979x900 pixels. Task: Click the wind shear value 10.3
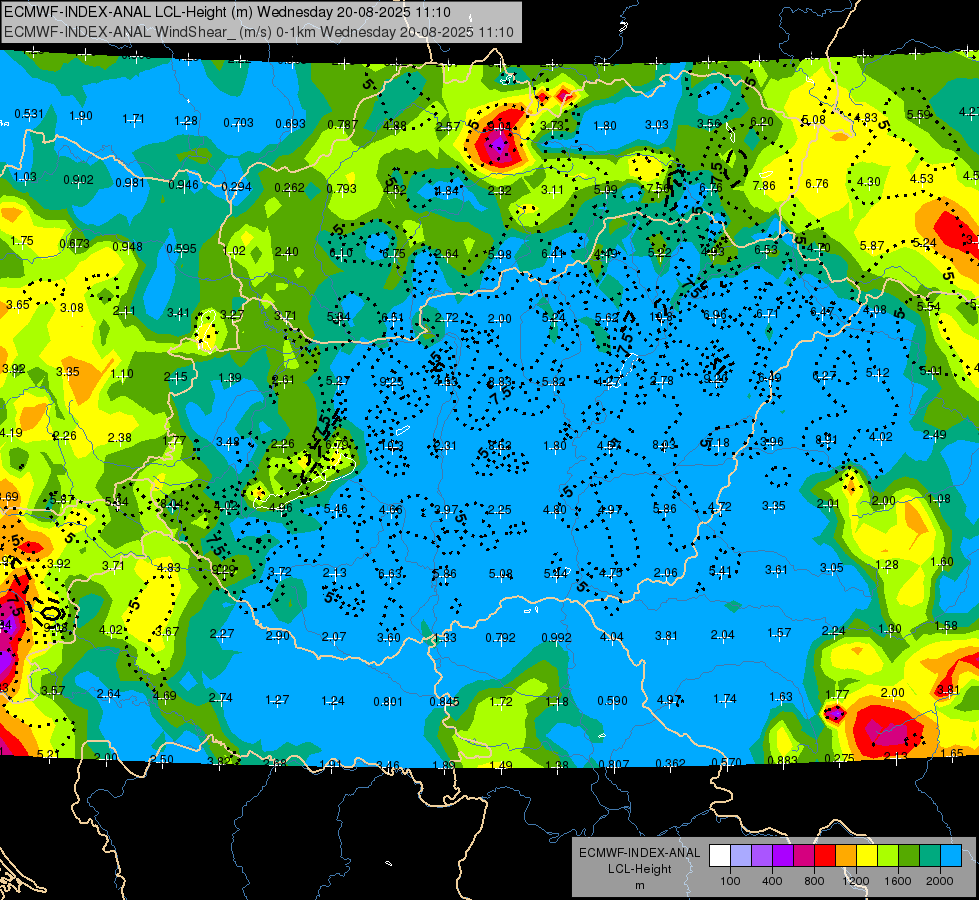pyautogui.click(x=392, y=446)
